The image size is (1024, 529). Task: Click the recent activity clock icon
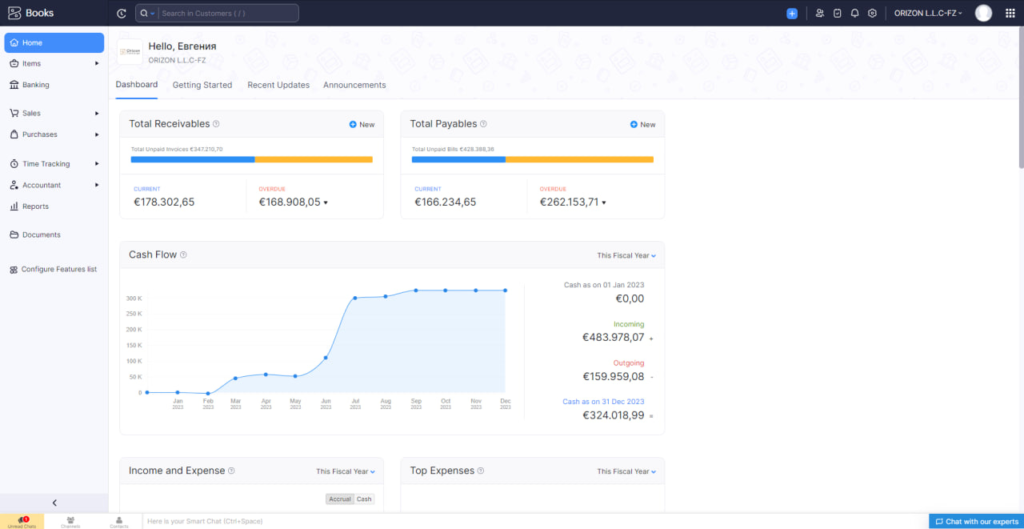(x=121, y=13)
